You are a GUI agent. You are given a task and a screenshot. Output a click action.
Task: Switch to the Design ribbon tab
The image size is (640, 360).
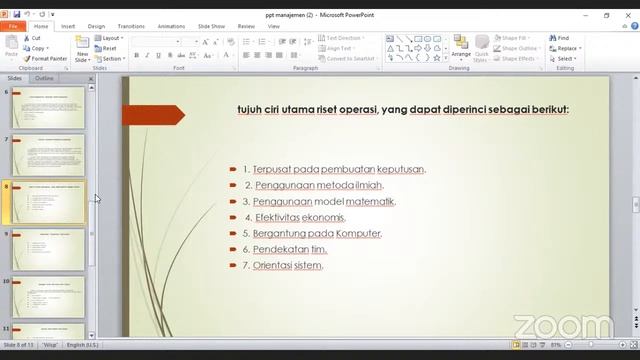coord(96,26)
